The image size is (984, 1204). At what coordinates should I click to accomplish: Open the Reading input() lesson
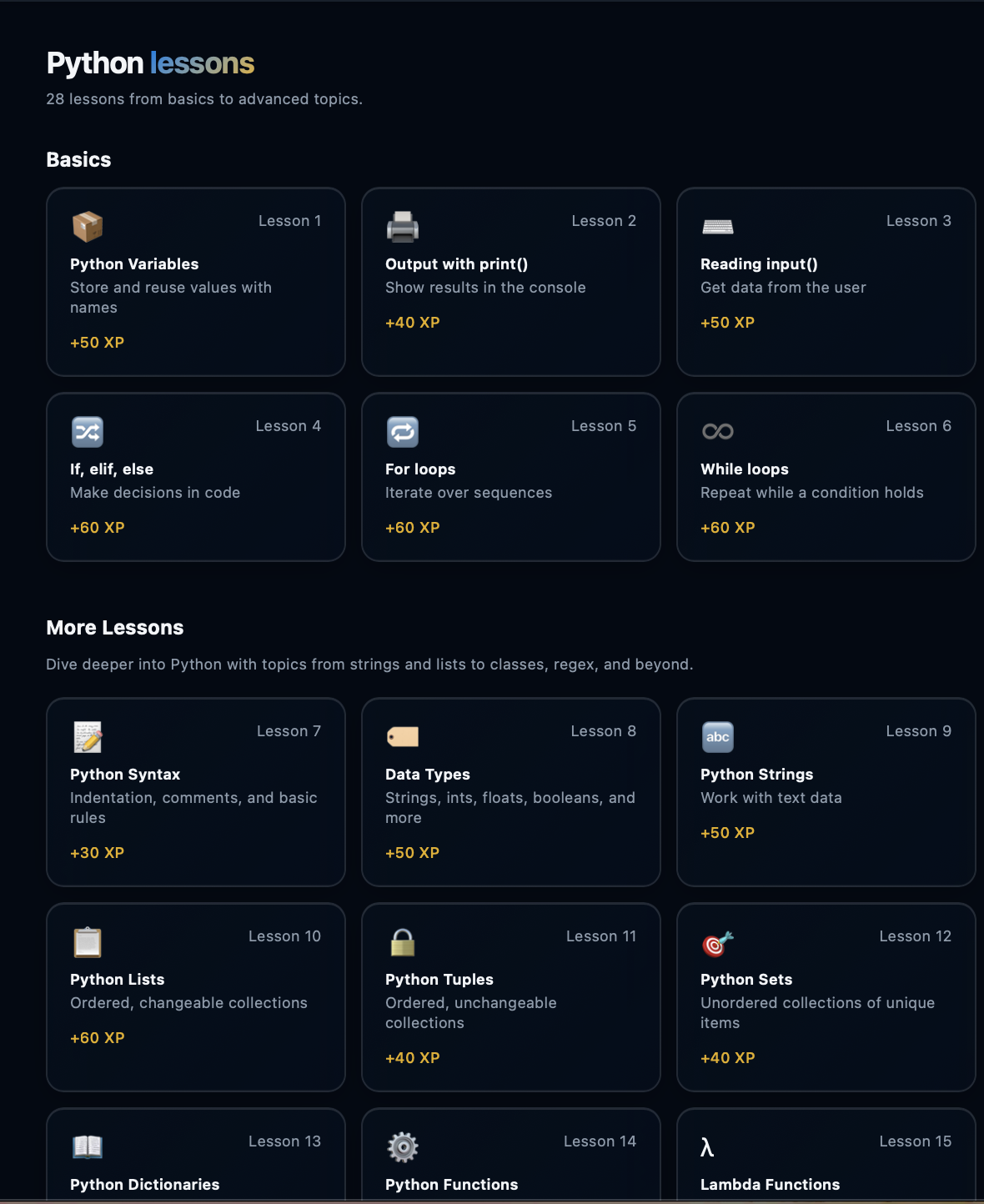pos(759,264)
